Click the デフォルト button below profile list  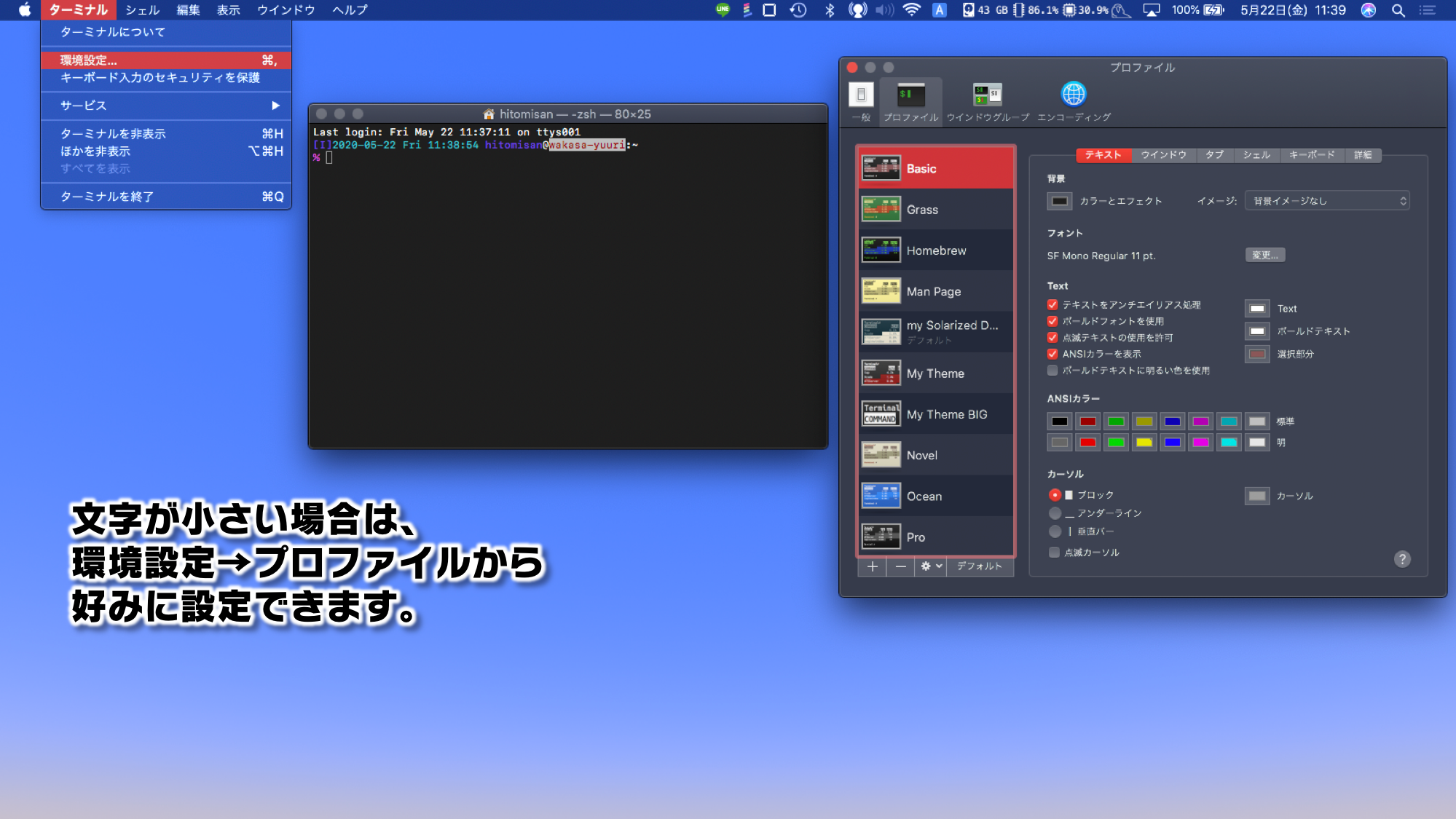pyautogui.click(x=979, y=566)
